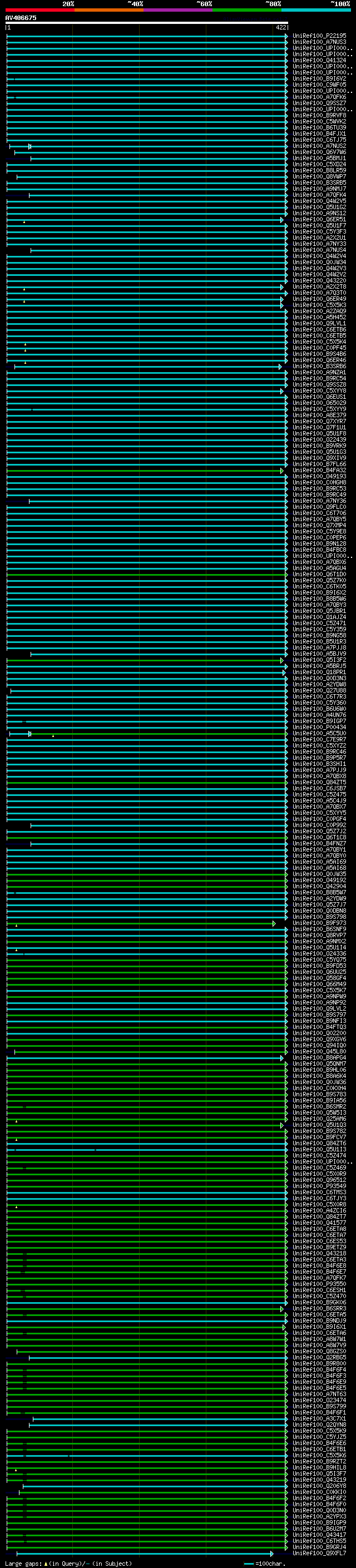Click the UniRef100_Q9SSZ7 hit label
The image size is (356, 1568).
(319, 103)
